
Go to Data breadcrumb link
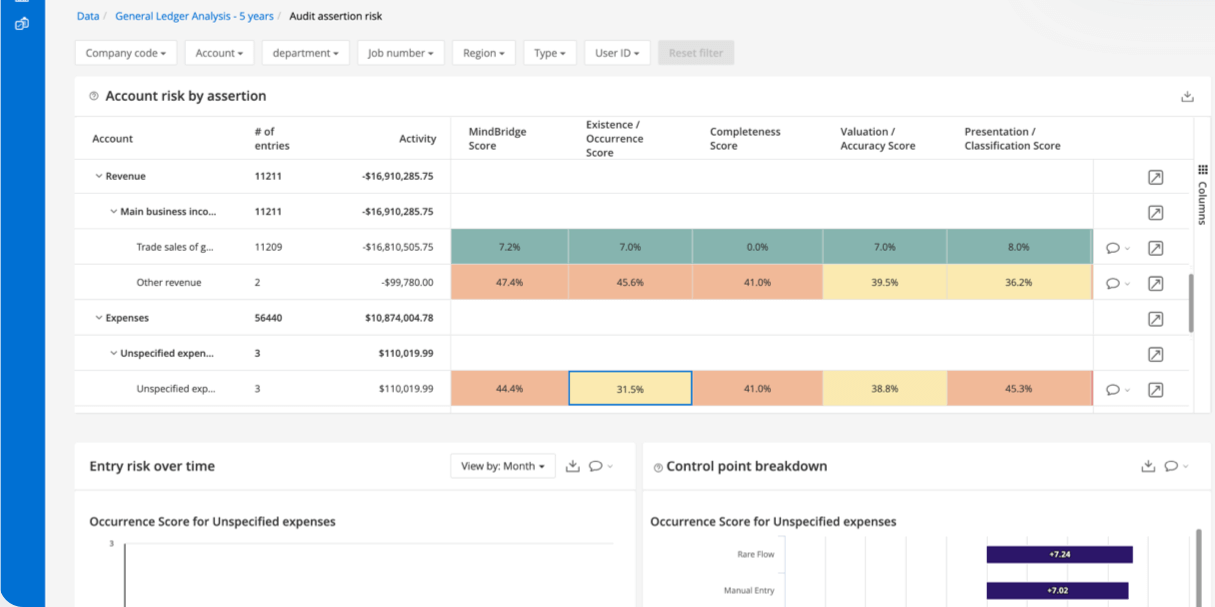(88, 16)
